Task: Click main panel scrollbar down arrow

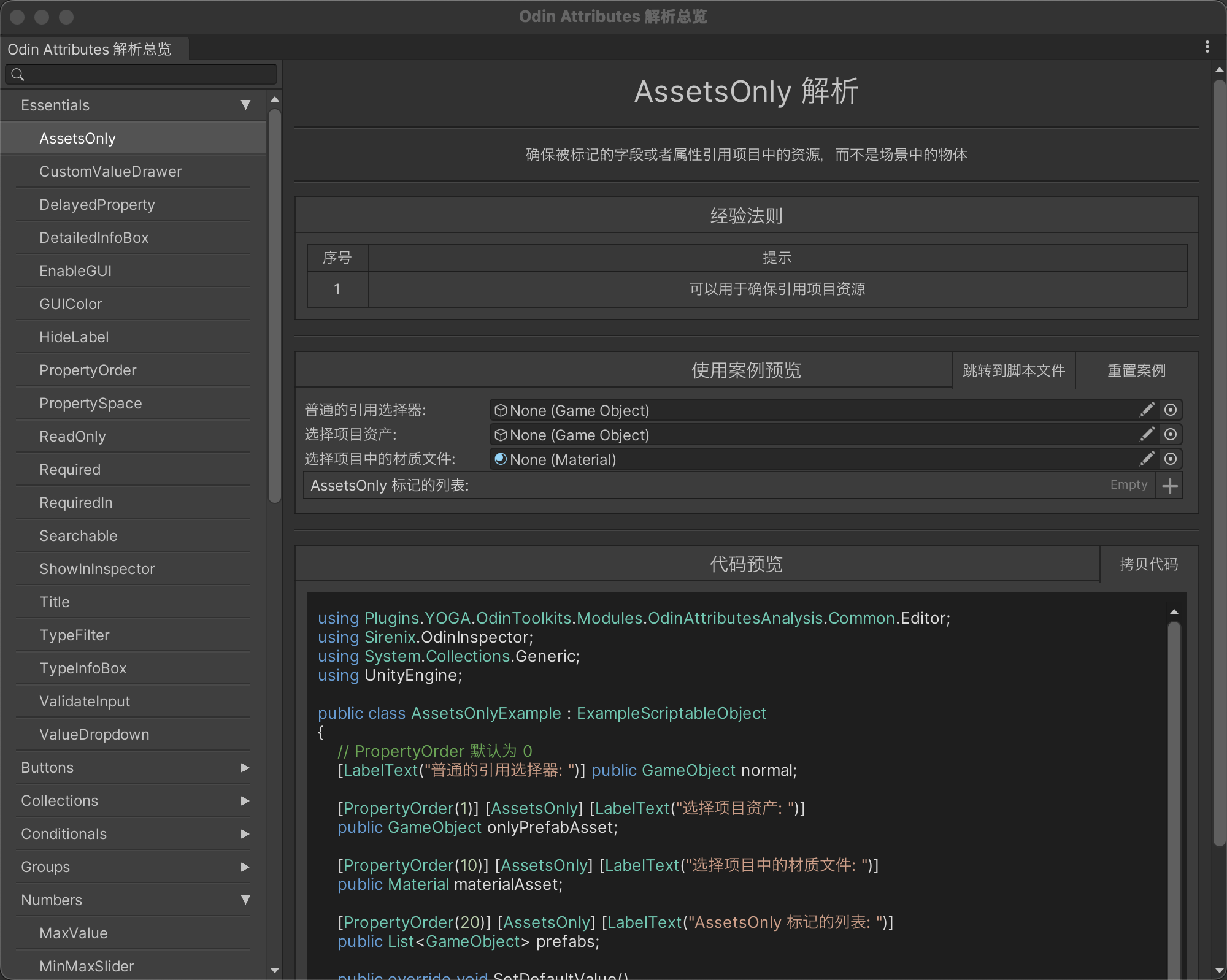Action: [x=1220, y=970]
